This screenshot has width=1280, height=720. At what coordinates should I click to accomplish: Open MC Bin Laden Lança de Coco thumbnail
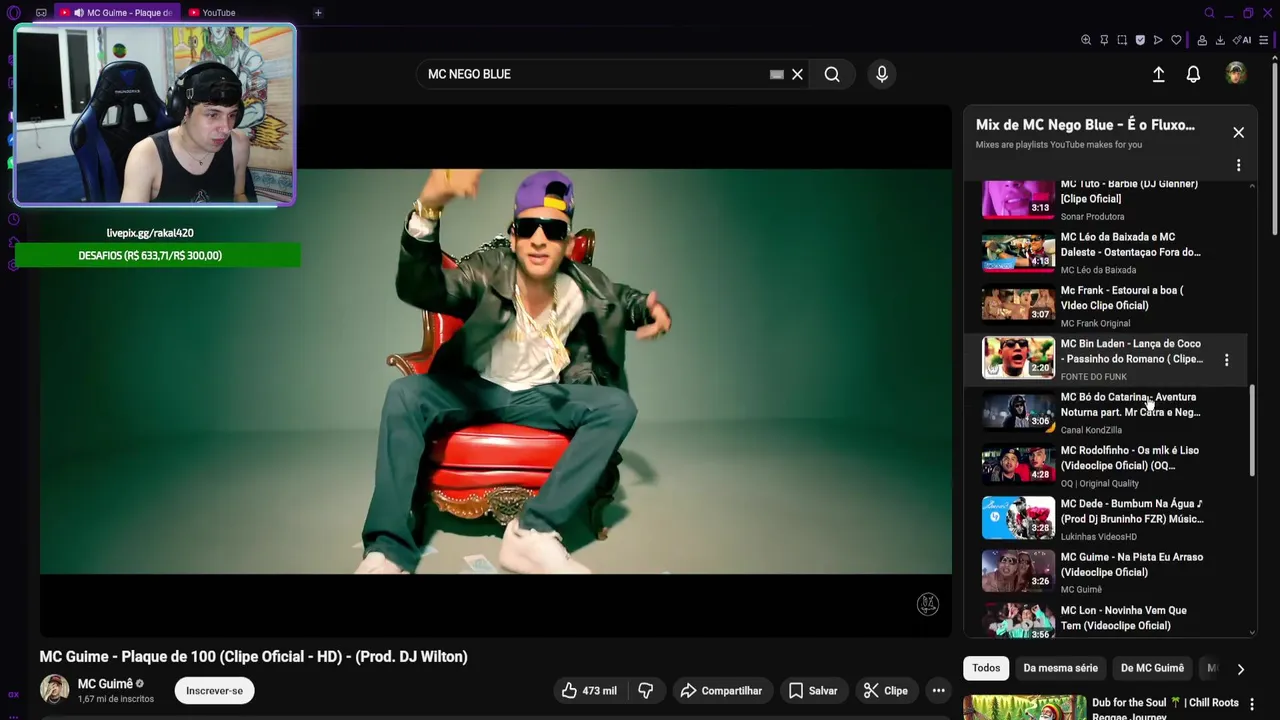click(1018, 358)
